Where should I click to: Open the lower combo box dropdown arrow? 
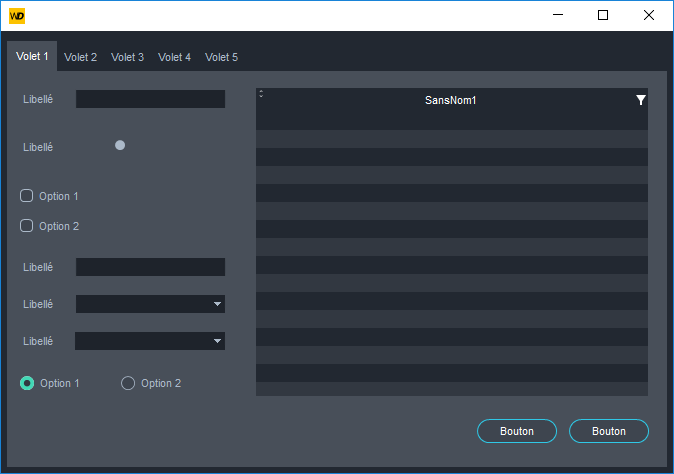click(x=217, y=341)
